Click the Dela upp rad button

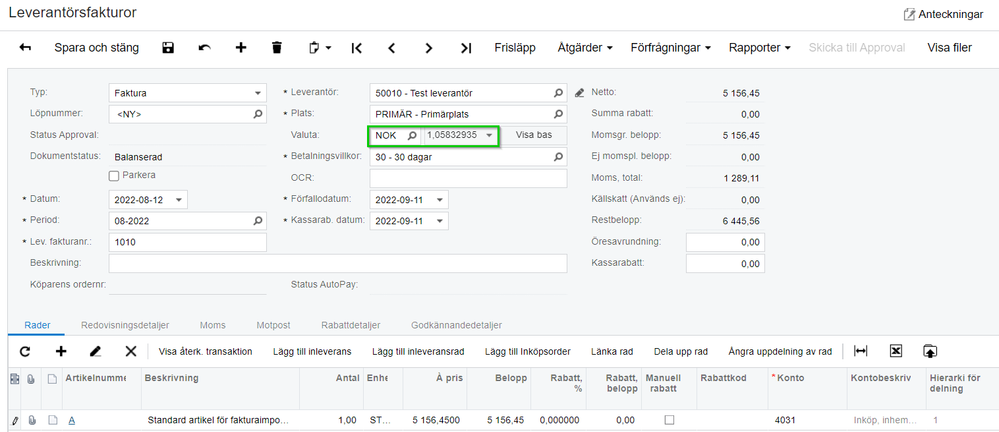pyautogui.click(x=680, y=351)
